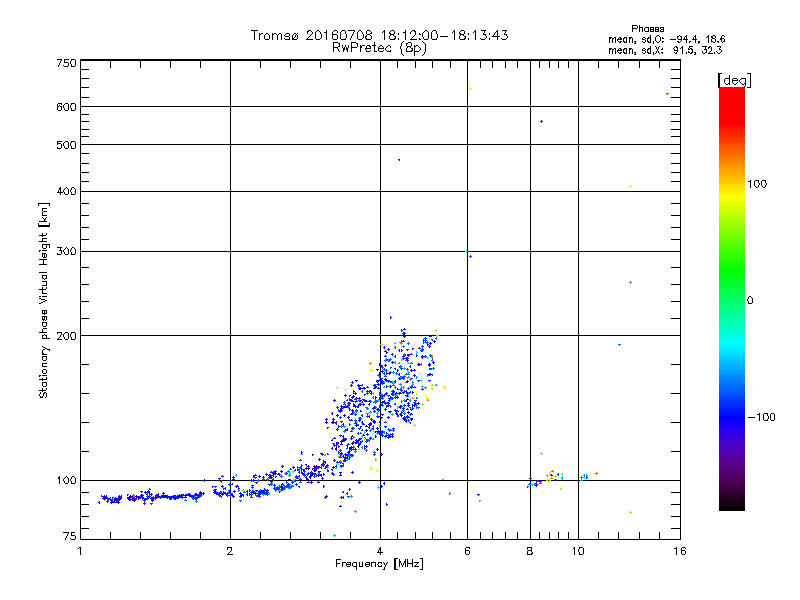Click the x-axis tick label '4'
This screenshot has height=600, width=800.
pos(380,551)
